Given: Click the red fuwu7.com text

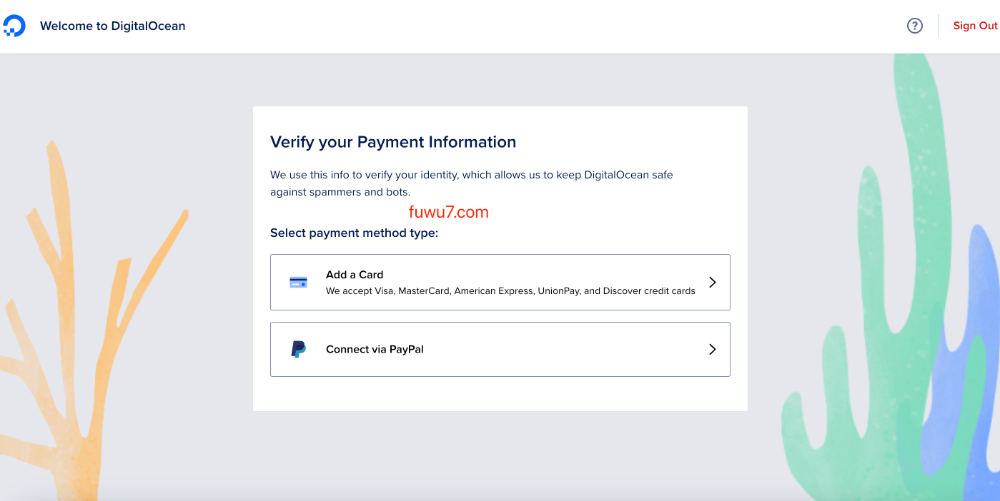Looking at the screenshot, I should tap(449, 212).
